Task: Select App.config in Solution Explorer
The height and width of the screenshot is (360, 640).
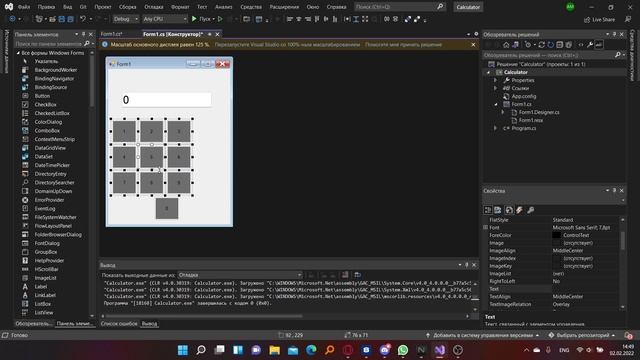Action: [x=524, y=96]
